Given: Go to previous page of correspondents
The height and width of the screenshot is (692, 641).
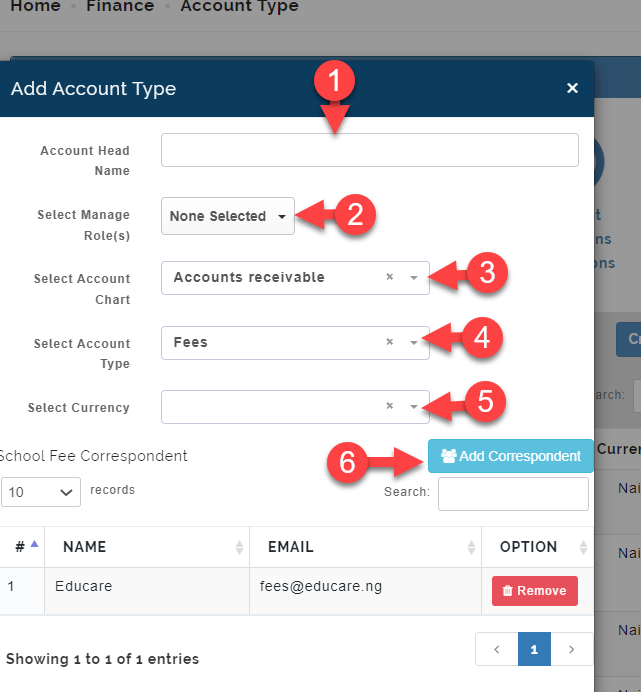Looking at the screenshot, I should (497, 649).
